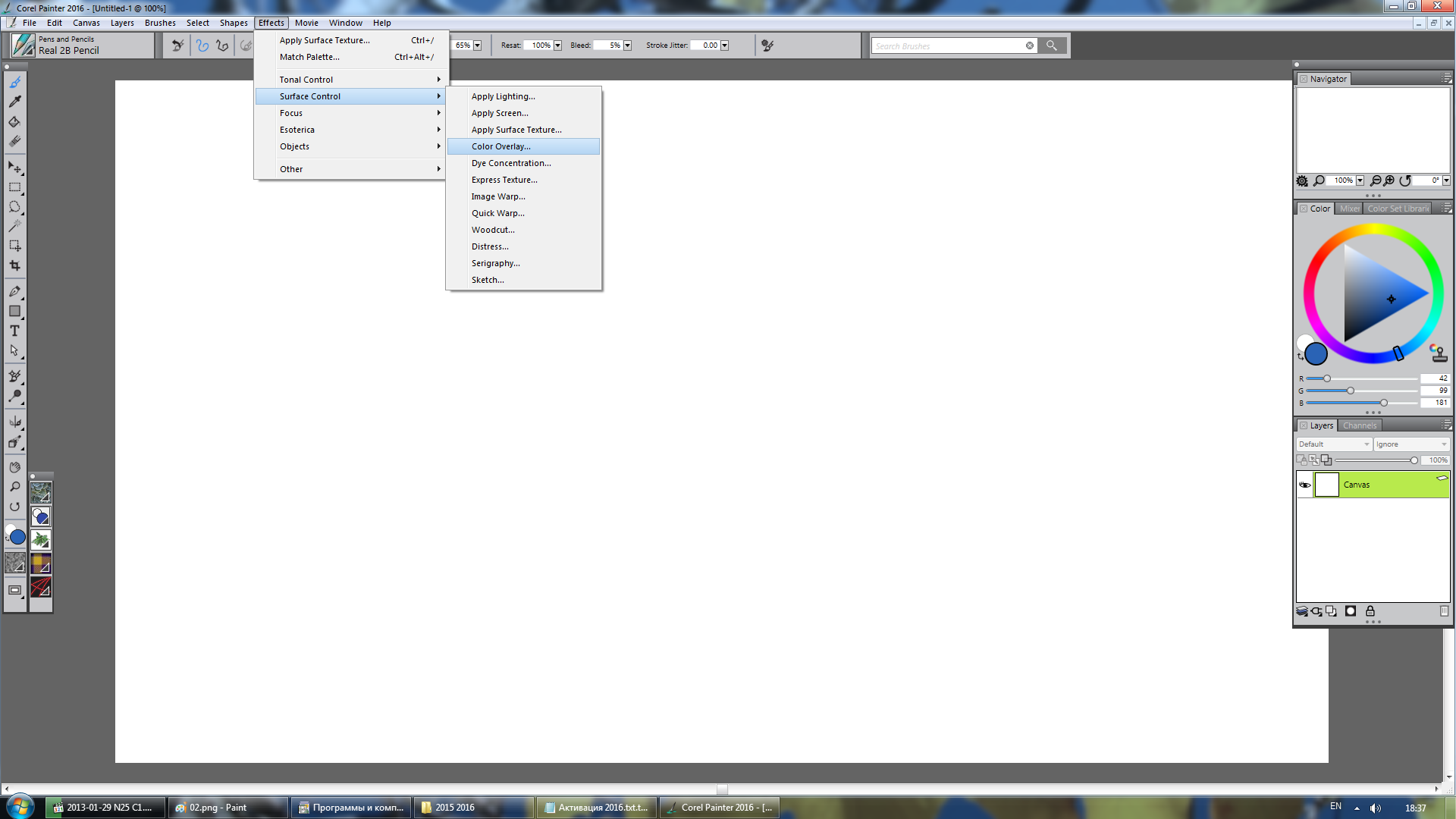Viewport: 1456px width, 819px height.
Task: Select the Grabber hand tool
Action: coord(14,467)
